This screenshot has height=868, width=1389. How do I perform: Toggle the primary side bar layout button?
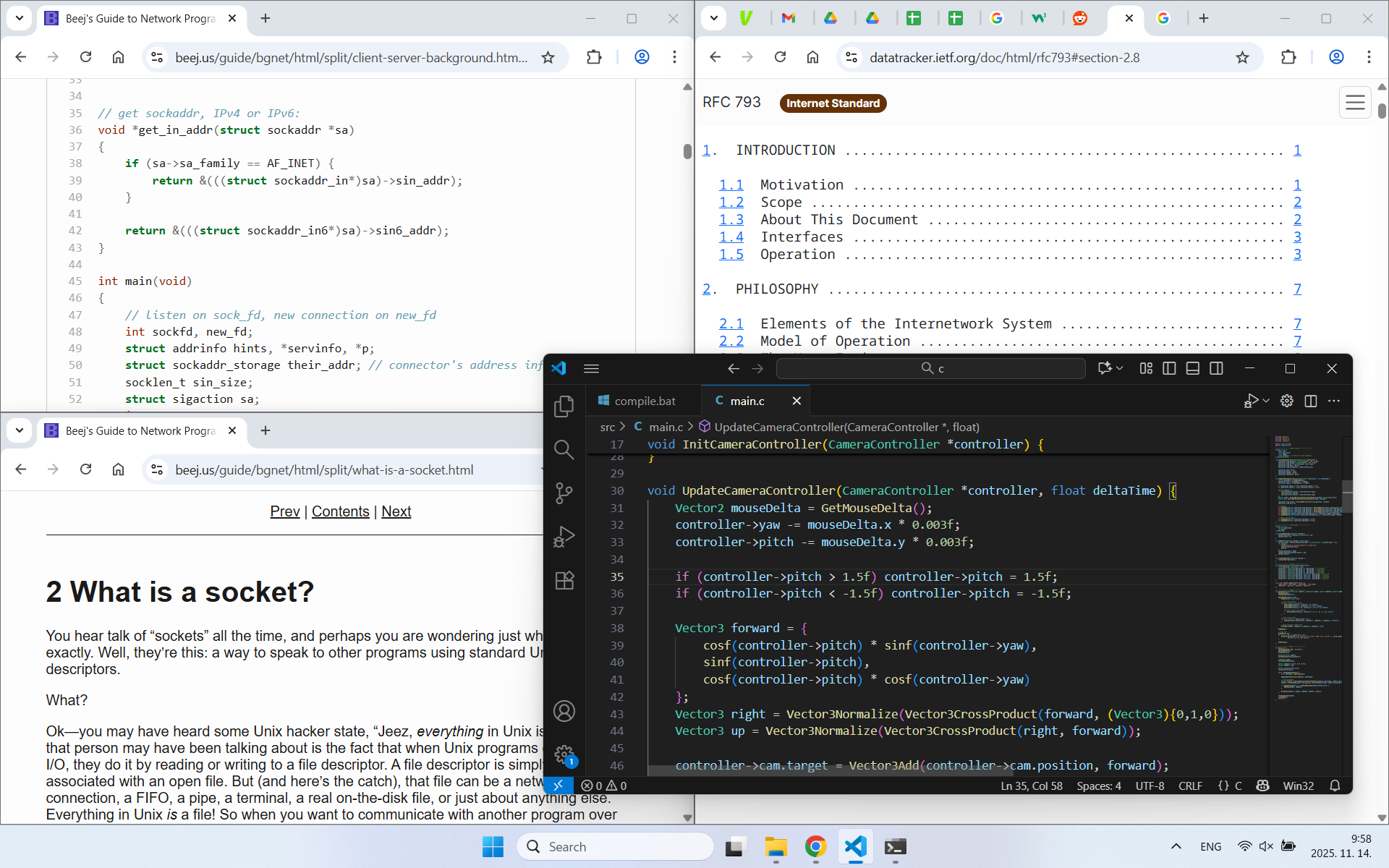(x=1169, y=368)
